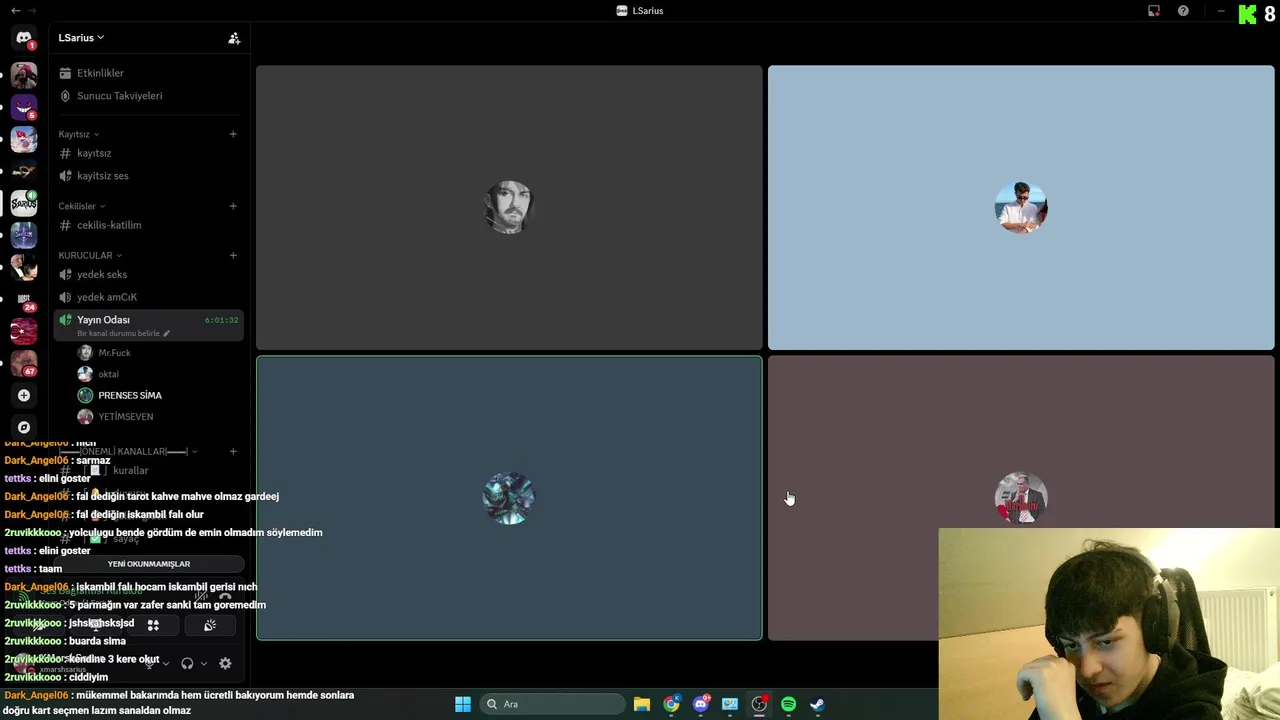The height and width of the screenshot is (720, 1280).
Task: Add a channel to ÖNEMLİ KANALLAR category
Action: point(233,451)
